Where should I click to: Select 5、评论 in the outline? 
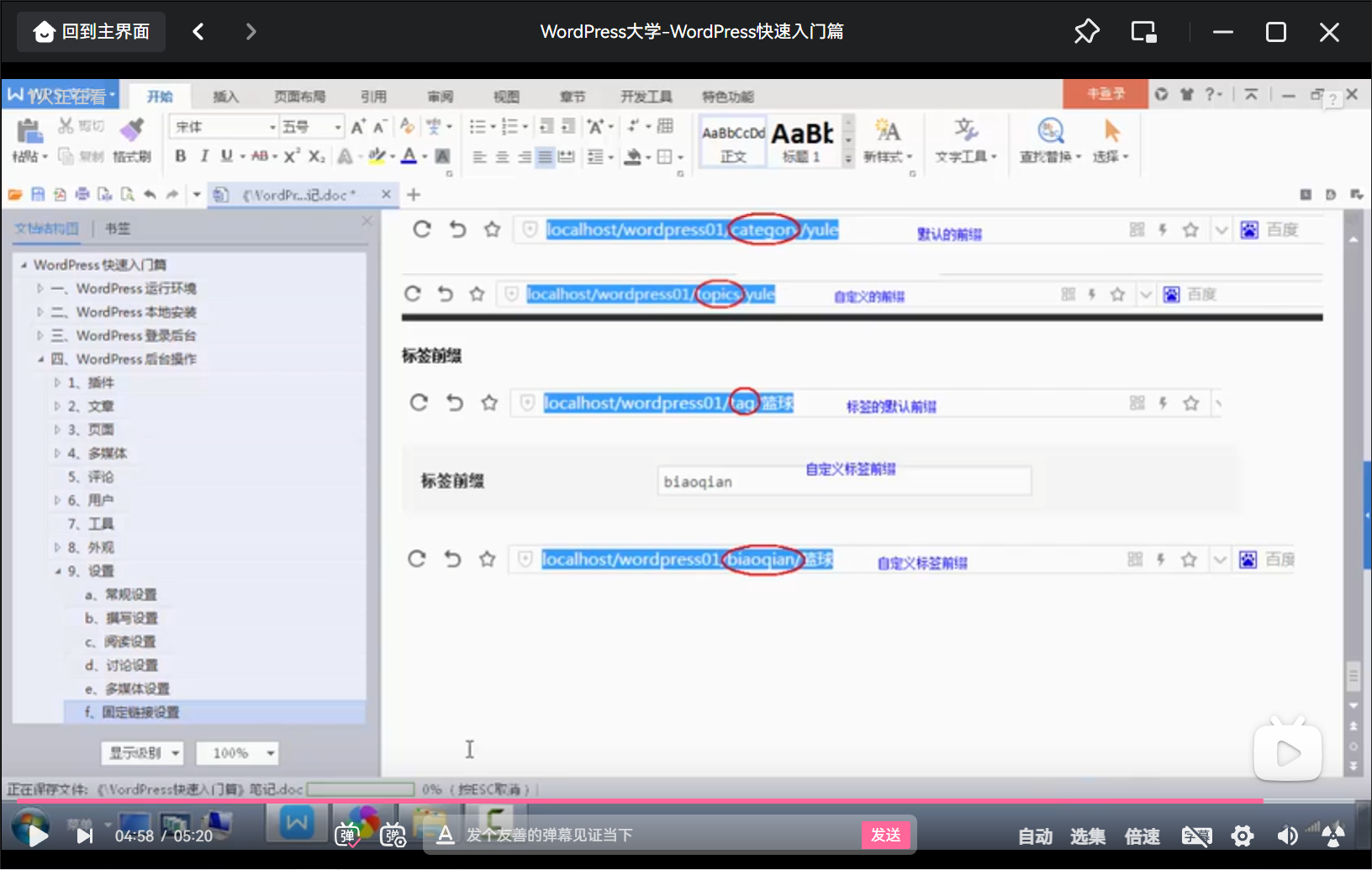pos(91,477)
